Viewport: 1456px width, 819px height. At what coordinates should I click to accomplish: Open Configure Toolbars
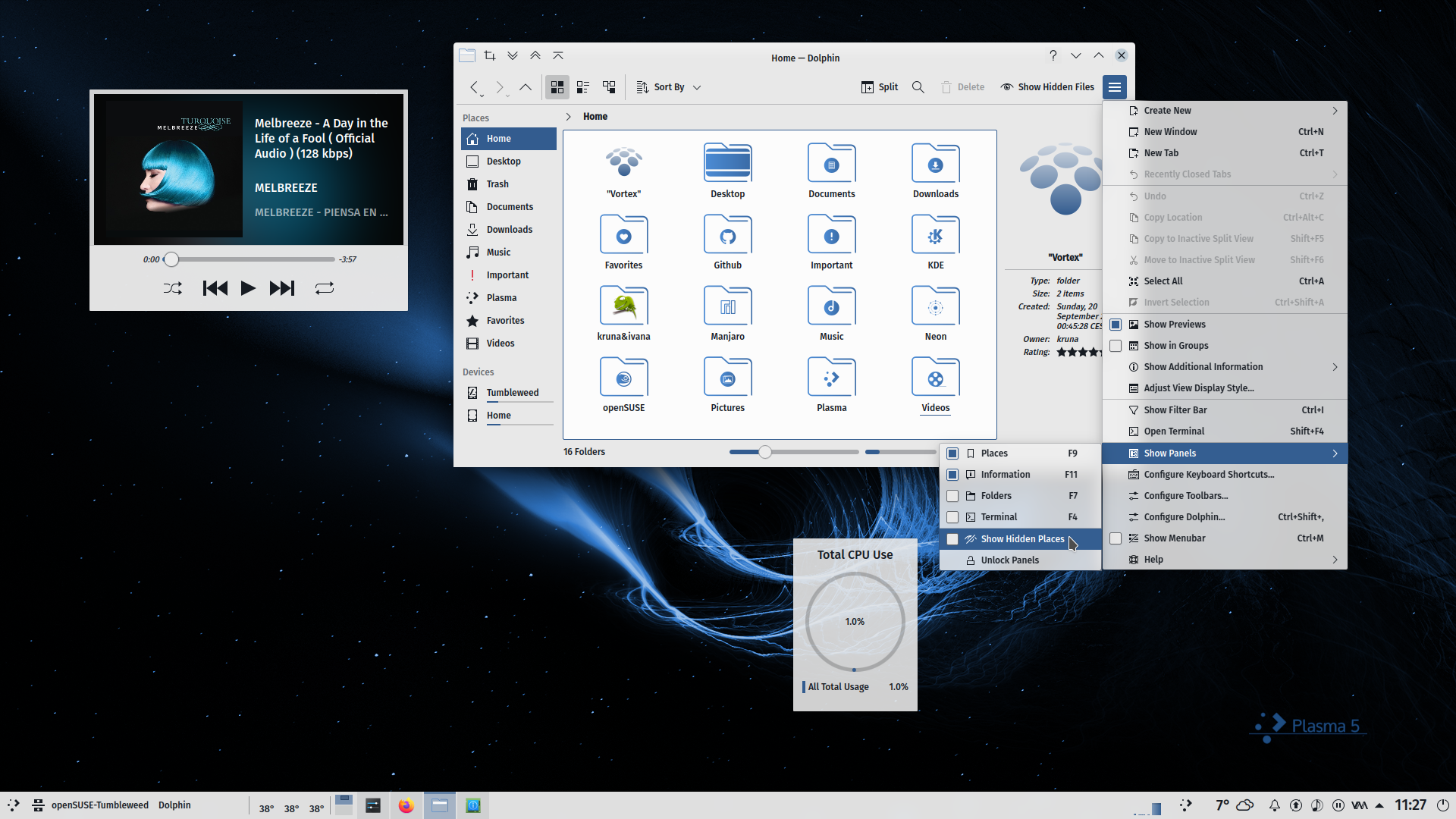(1225, 496)
